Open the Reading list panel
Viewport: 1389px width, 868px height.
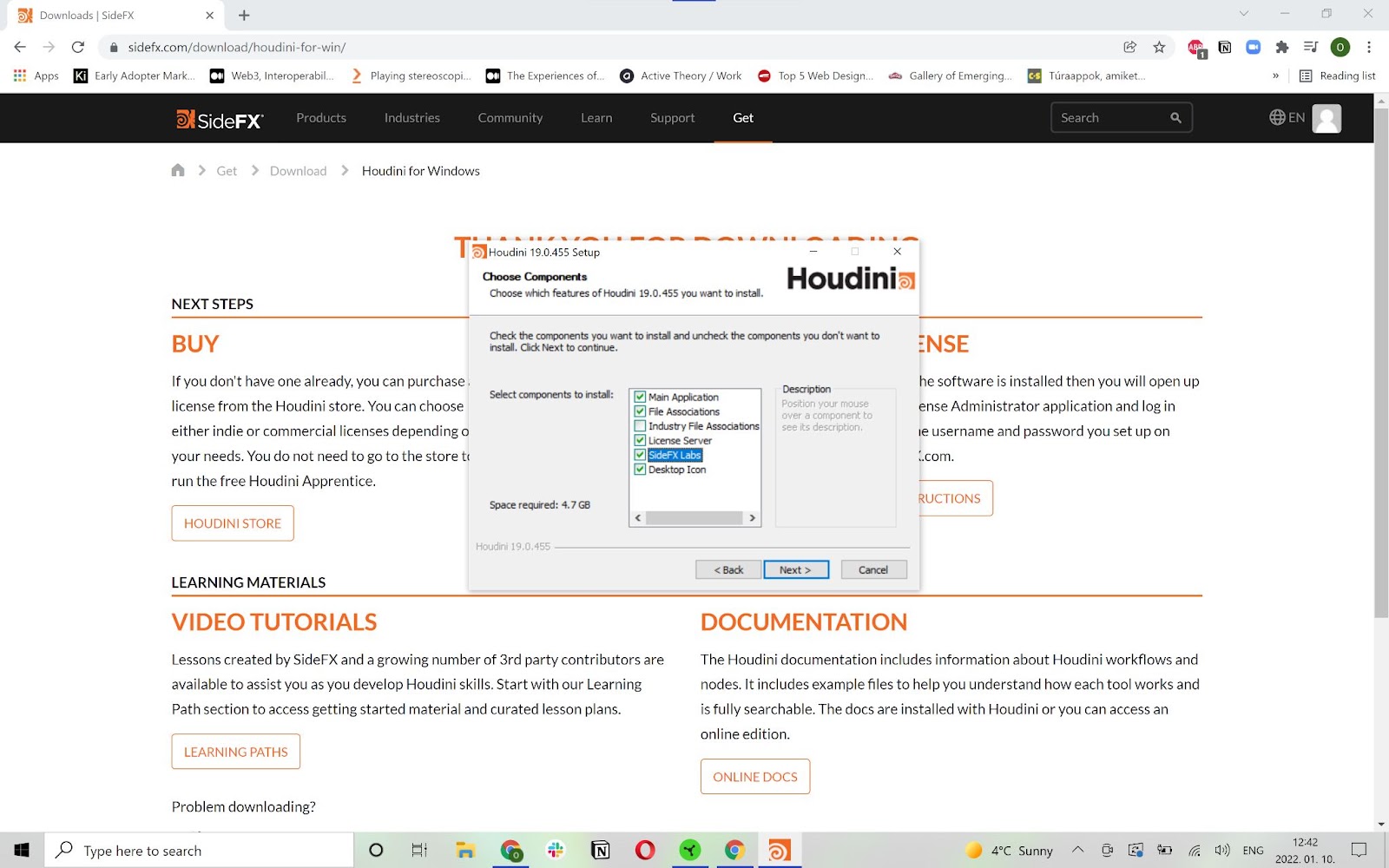(1338, 76)
